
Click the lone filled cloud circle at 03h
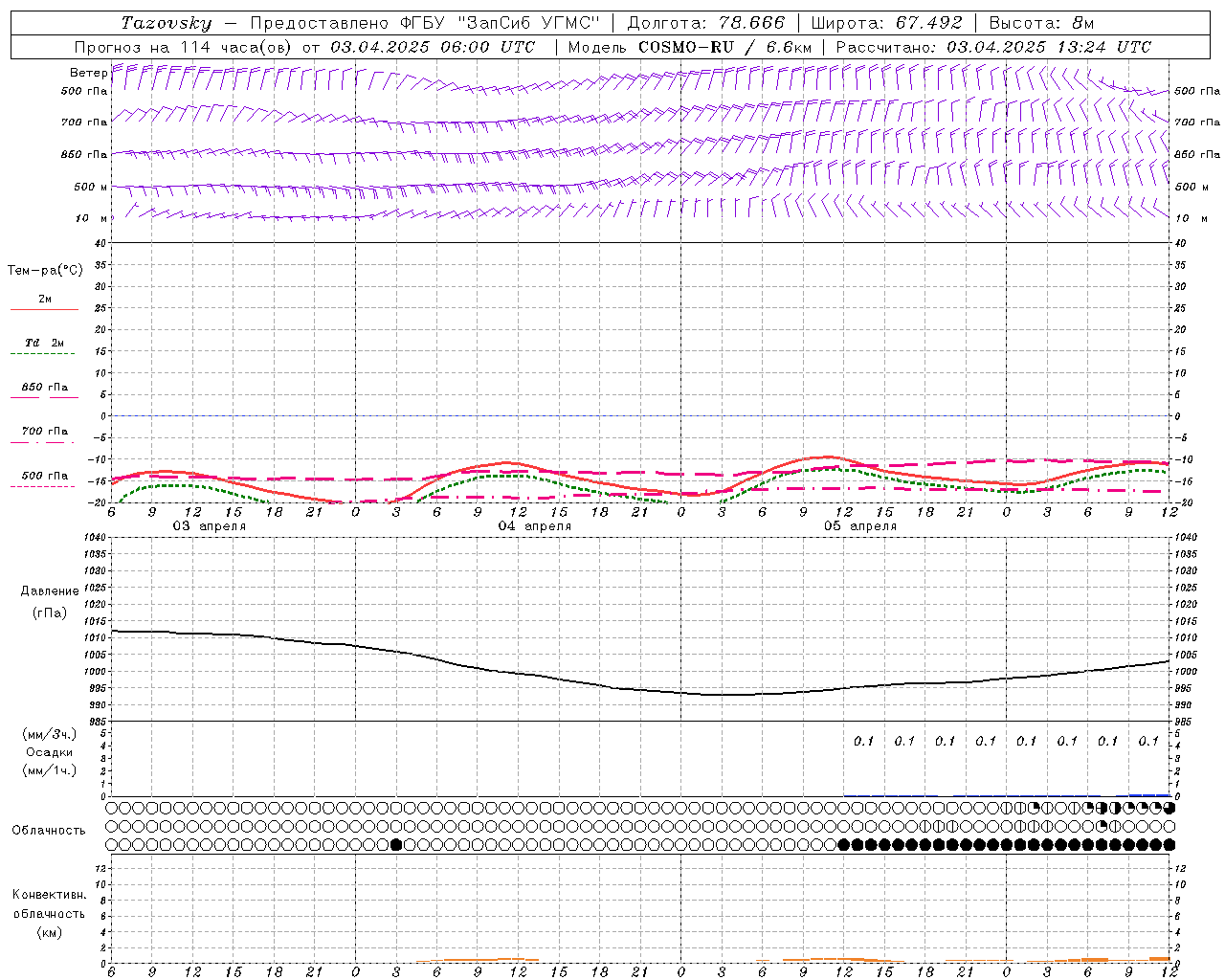click(x=396, y=844)
